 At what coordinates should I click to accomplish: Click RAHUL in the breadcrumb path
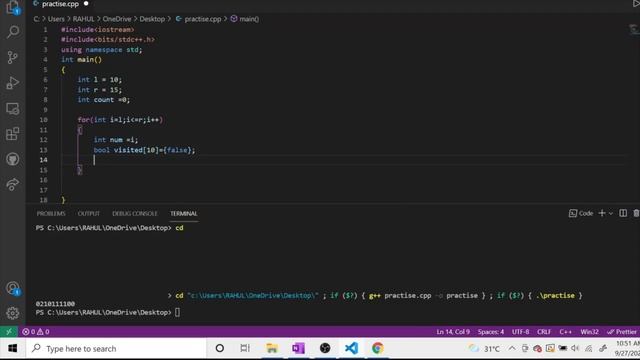[84, 19]
